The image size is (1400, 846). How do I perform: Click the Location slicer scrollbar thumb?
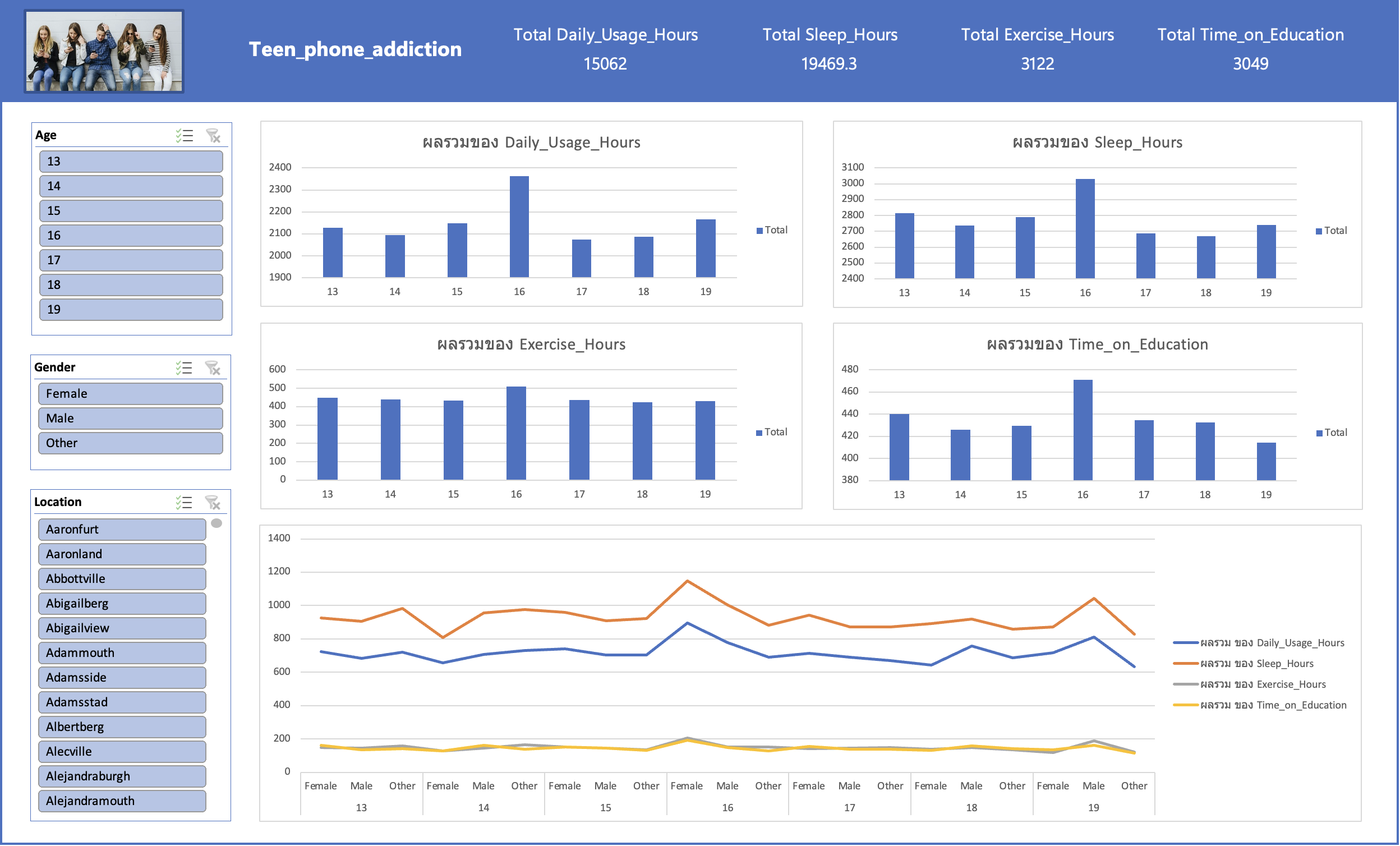(217, 523)
